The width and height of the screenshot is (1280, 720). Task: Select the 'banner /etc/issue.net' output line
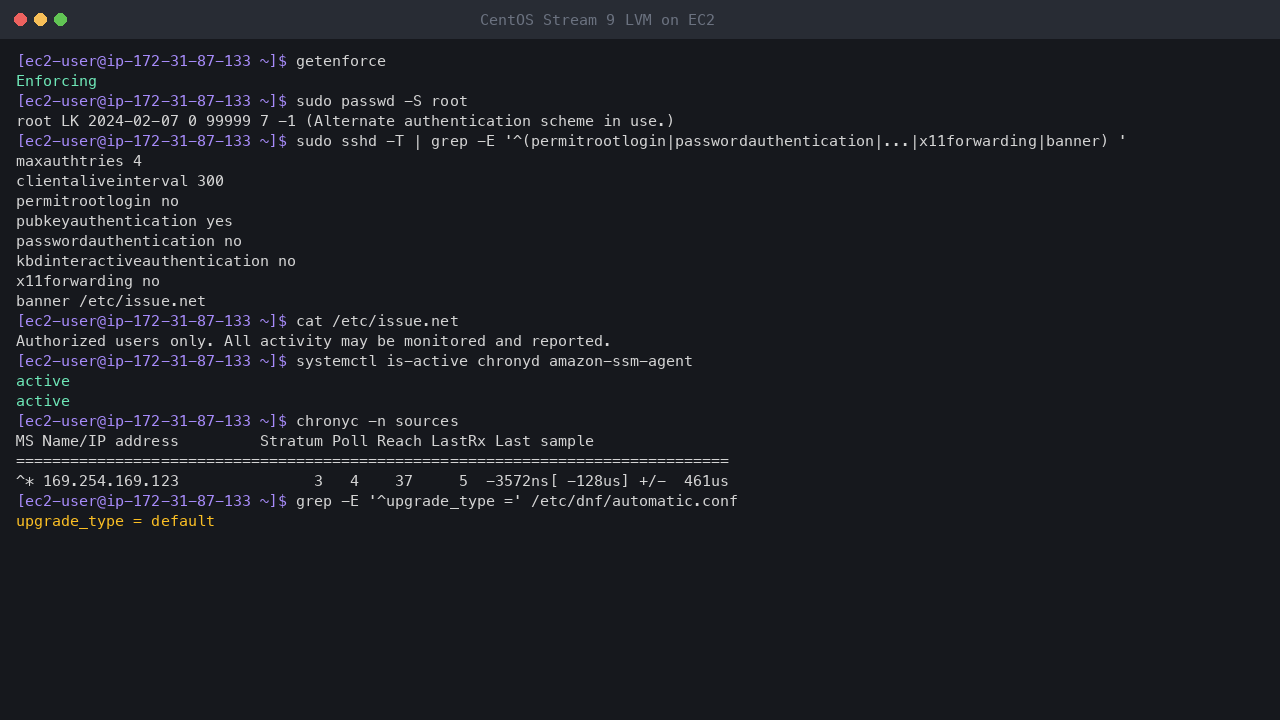pos(111,301)
